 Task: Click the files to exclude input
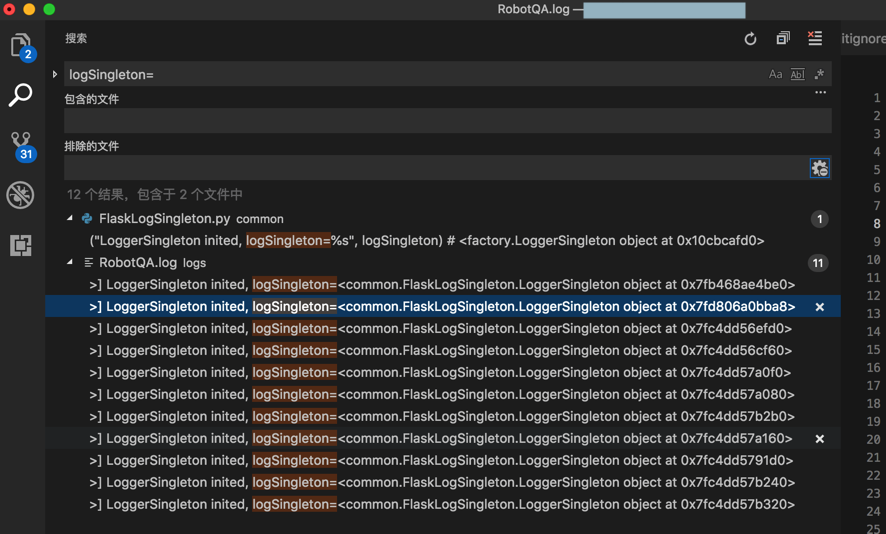tap(435, 168)
